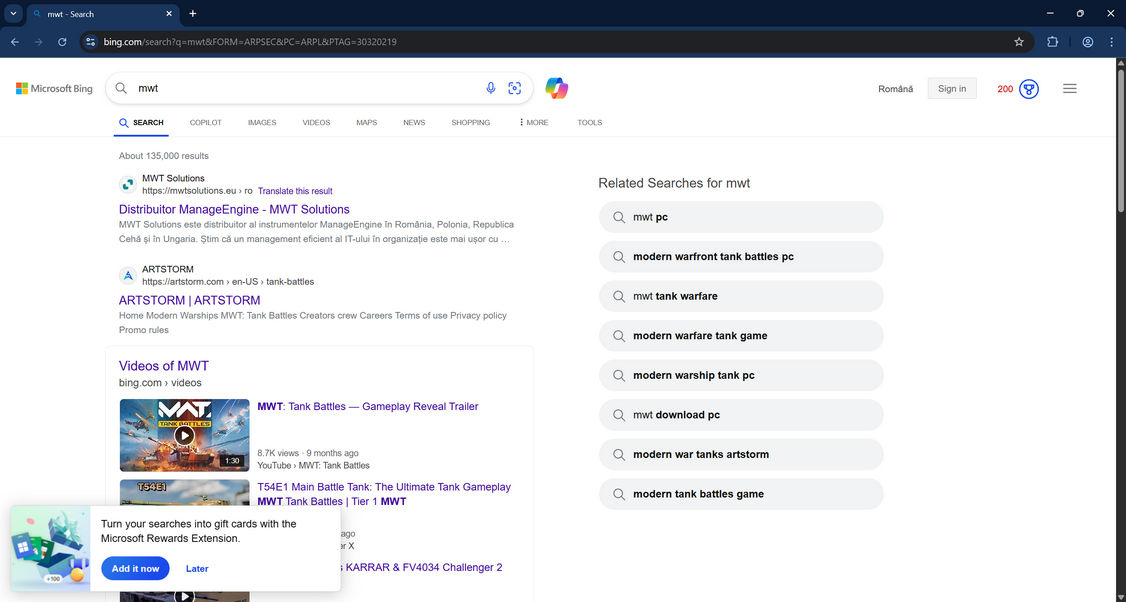Open the hamburger settings menu

pyautogui.click(x=1069, y=89)
